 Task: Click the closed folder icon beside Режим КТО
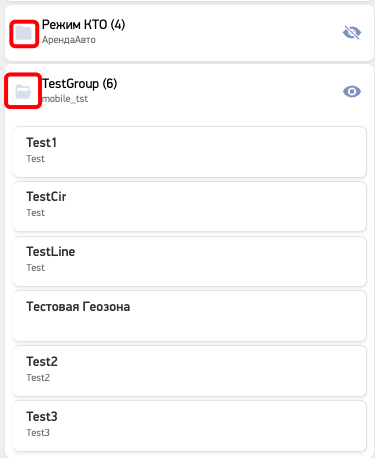point(24,33)
